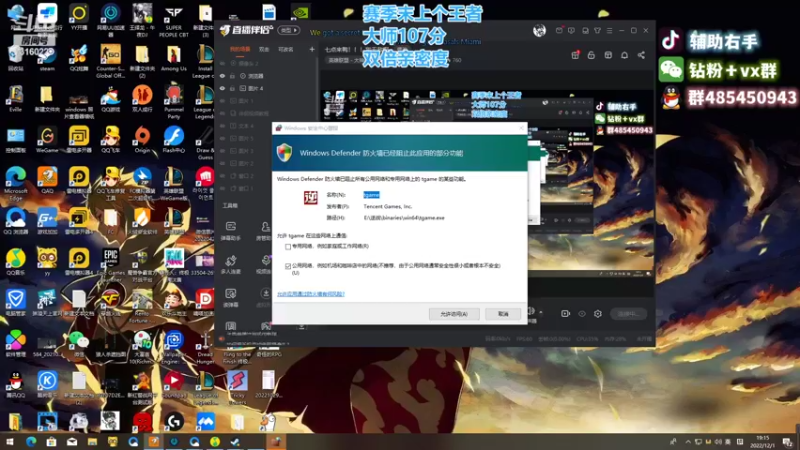Open the streaming app user avatar
800x450 pixels.
tap(539, 31)
